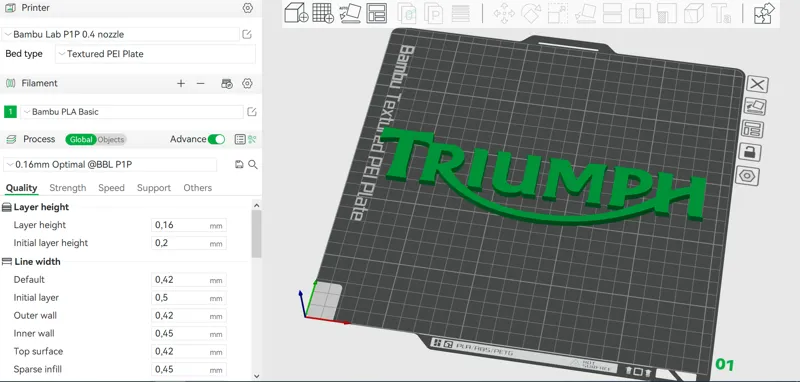This screenshot has width=800, height=382.
Task: Click the parameter list icon next to Advance
Action: click(240, 139)
